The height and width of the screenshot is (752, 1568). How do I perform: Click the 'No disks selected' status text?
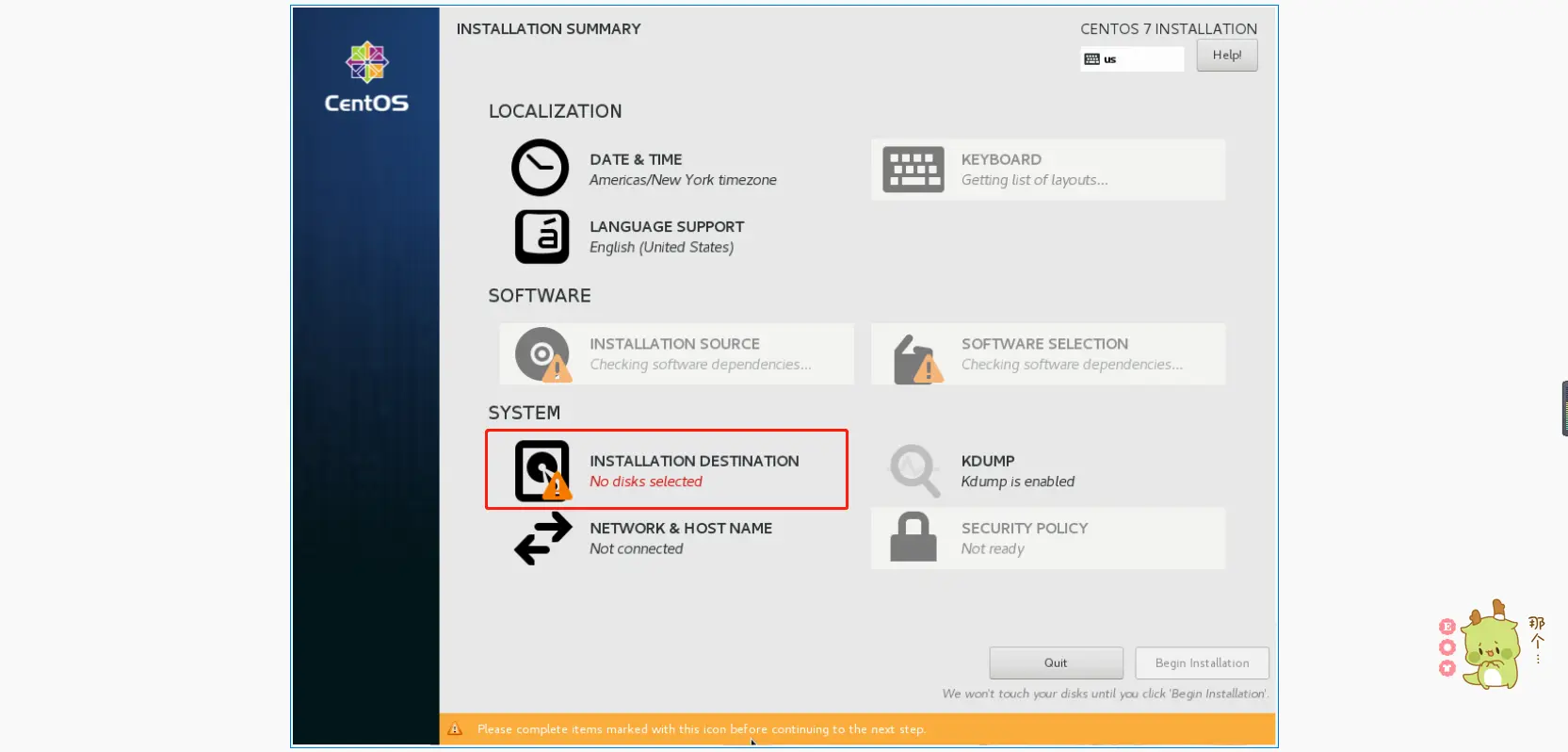point(646,482)
